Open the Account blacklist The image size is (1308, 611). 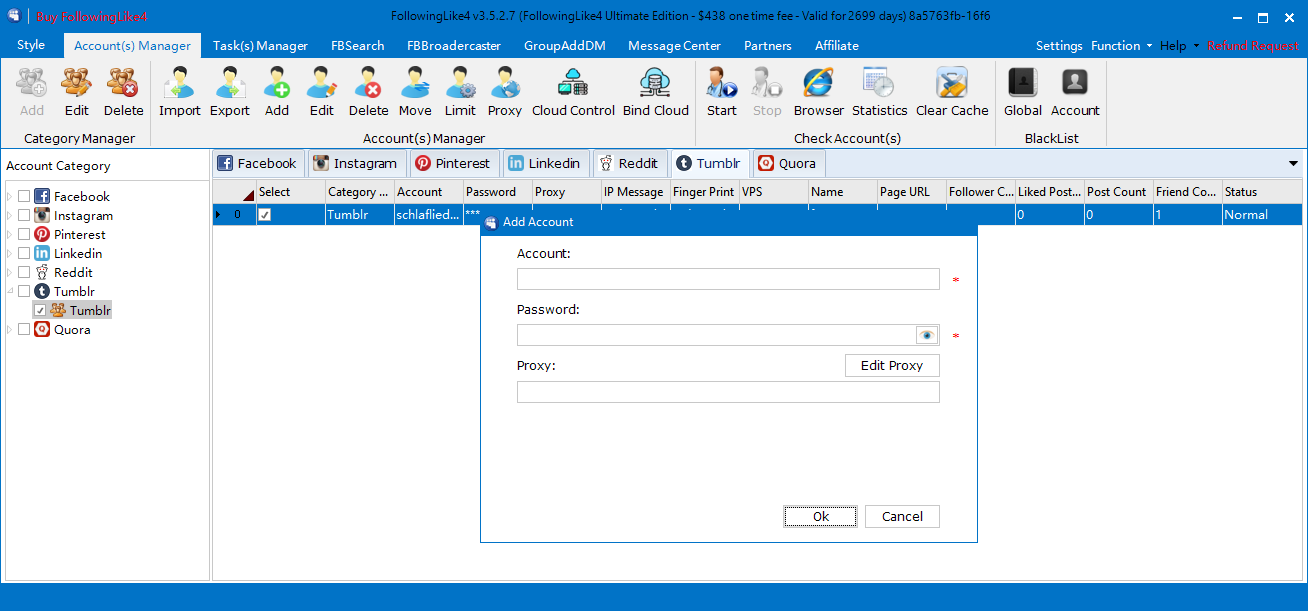(1075, 92)
